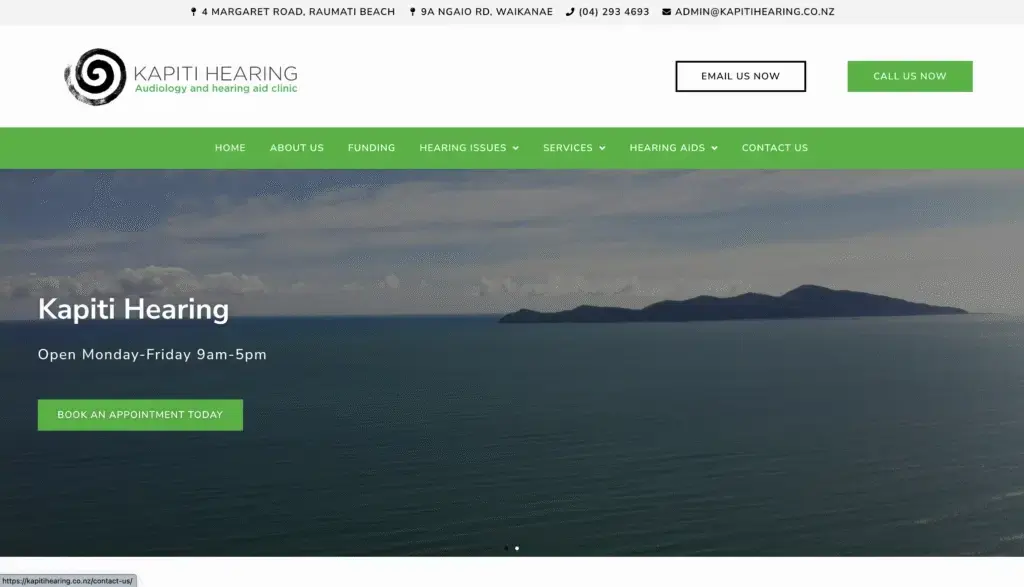Viewport: 1024px width, 587px height.
Task: Select the carousel dot indicator
Action: (x=517, y=548)
